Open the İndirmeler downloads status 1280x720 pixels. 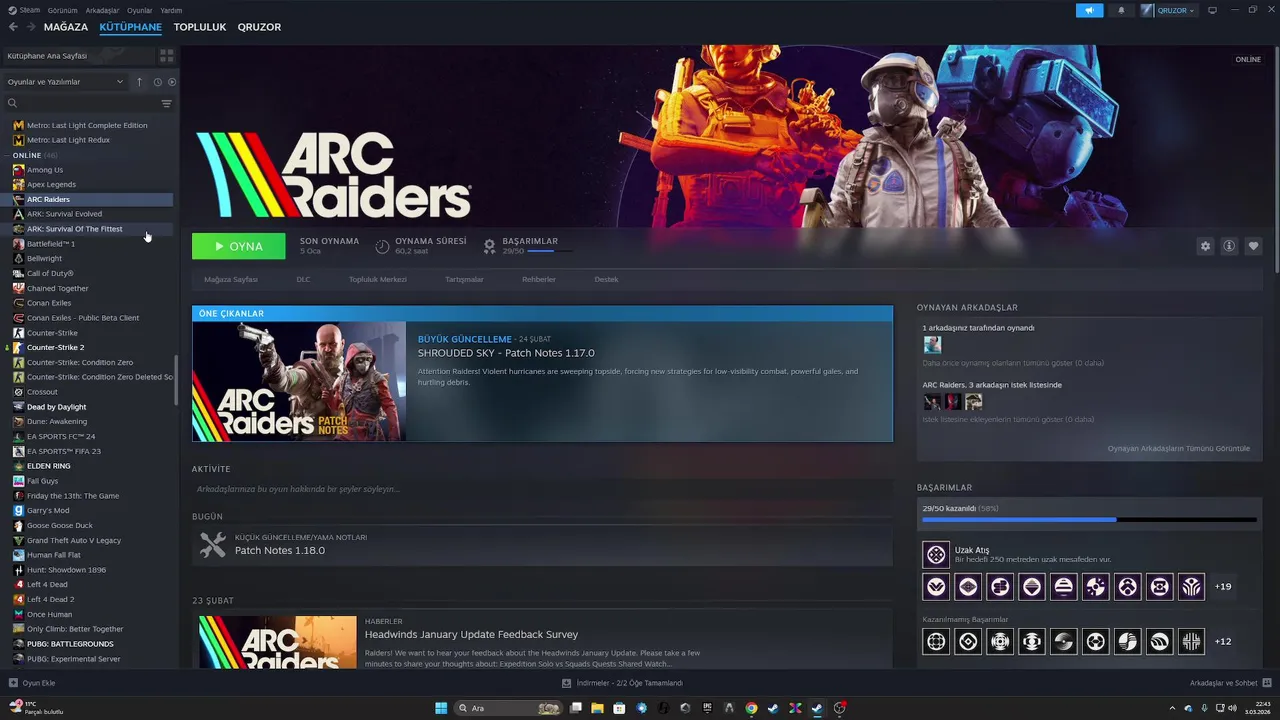[x=622, y=683]
